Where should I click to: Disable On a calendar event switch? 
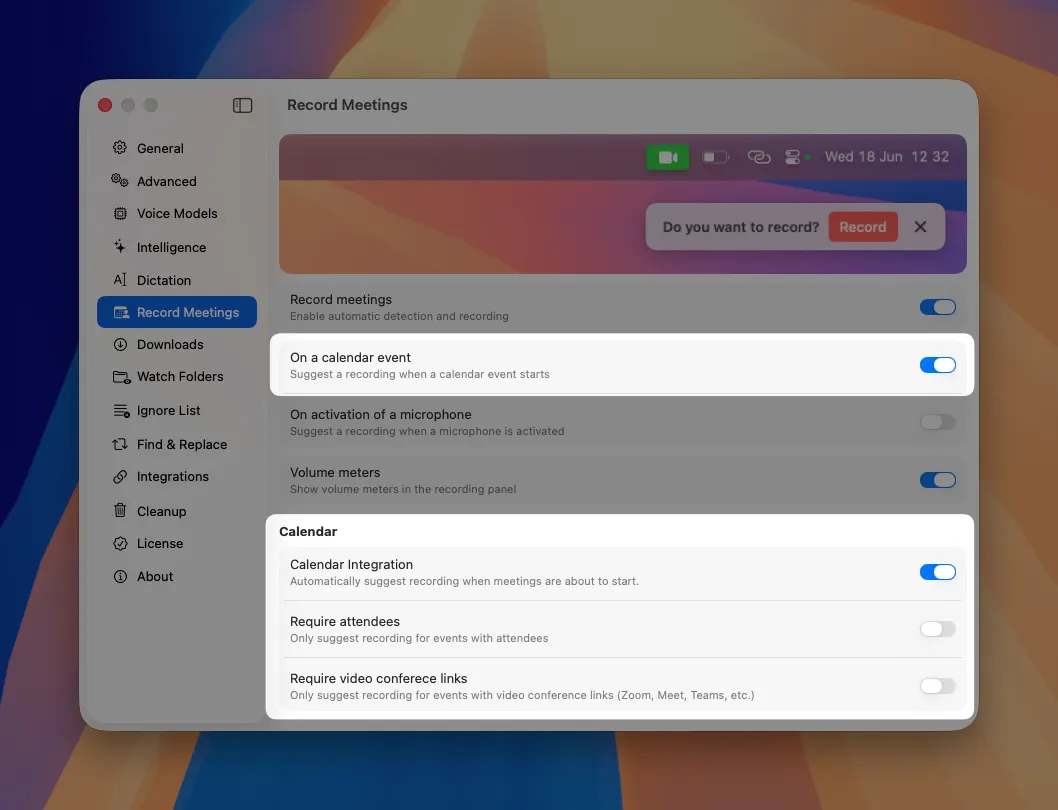pos(938,365)
